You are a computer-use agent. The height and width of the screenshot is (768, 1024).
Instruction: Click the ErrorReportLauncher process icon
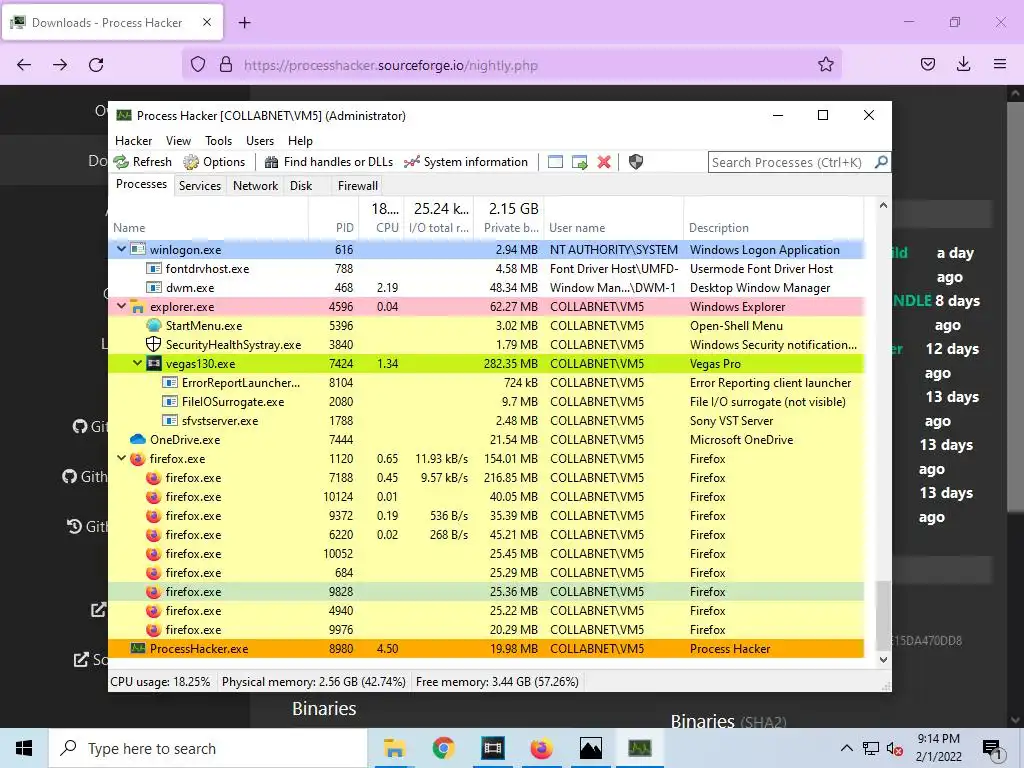click(x=170, y=382)
